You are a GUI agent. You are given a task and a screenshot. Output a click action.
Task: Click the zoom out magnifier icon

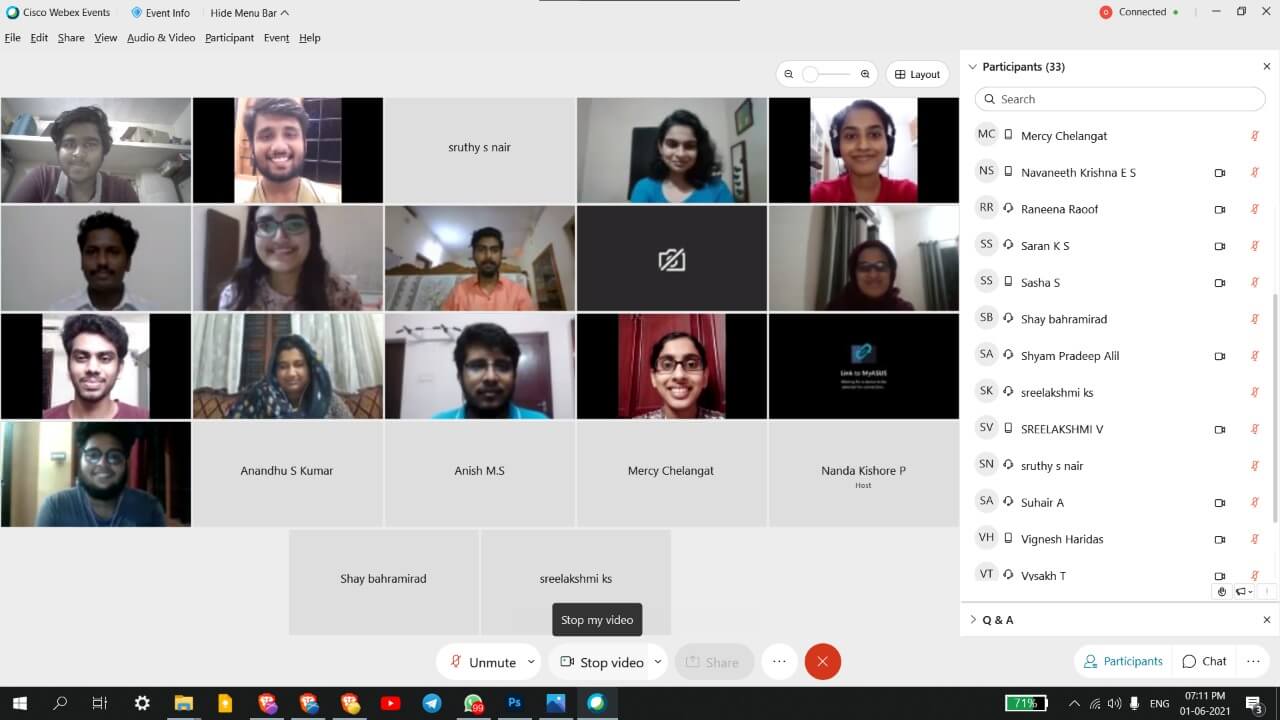[789, 74]
